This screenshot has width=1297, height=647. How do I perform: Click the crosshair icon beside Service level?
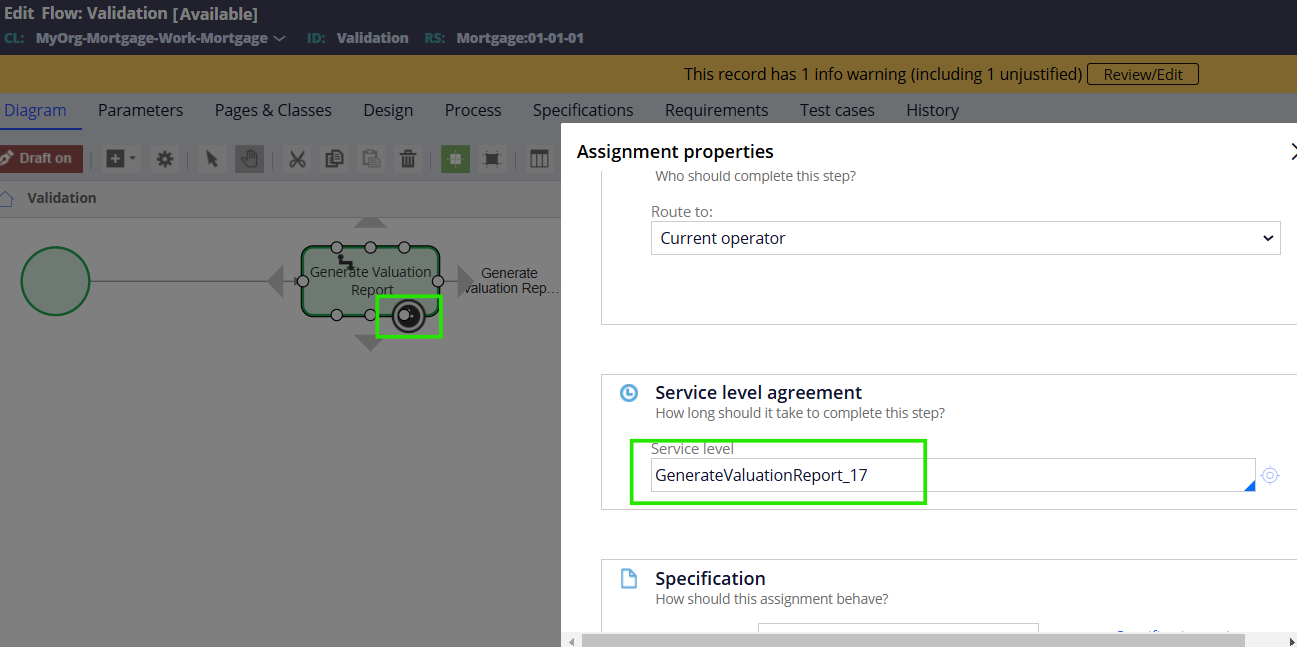tap(1270, 475)
